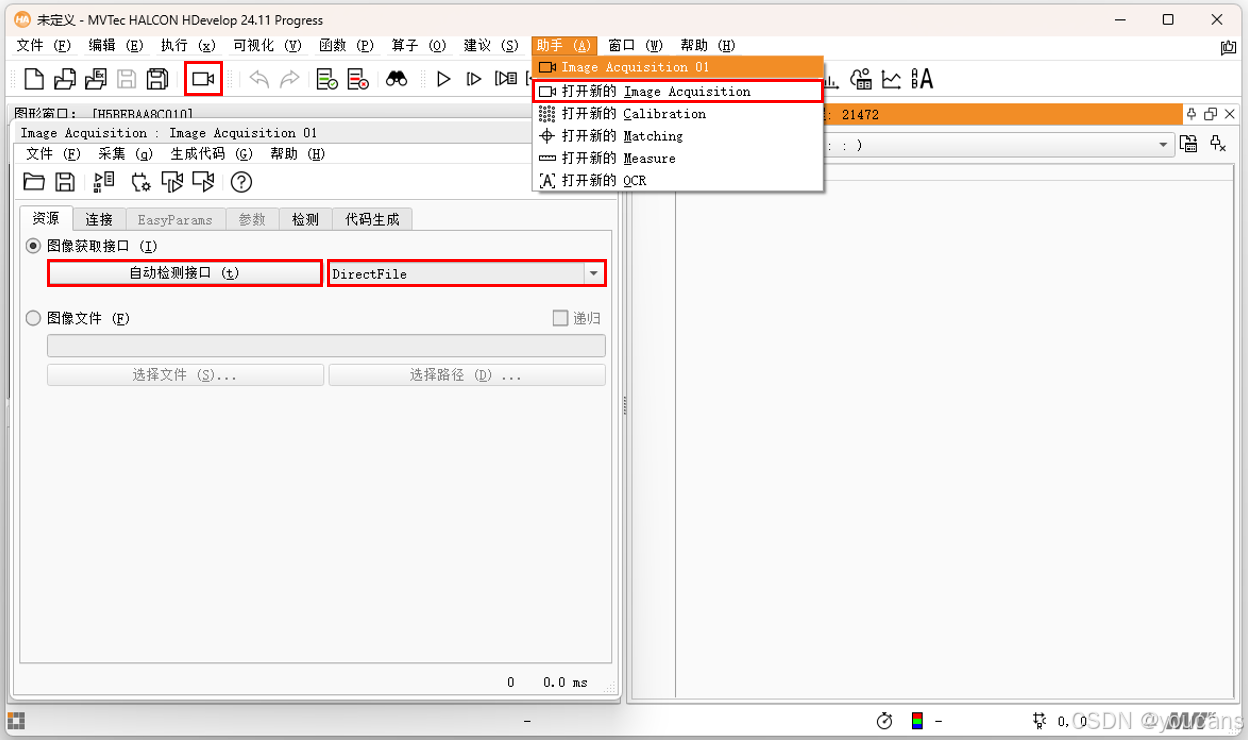Expand the procedure selection dropdown in program window
This screenshot has width=1248, height=740.
click(x=1163, y=145)
